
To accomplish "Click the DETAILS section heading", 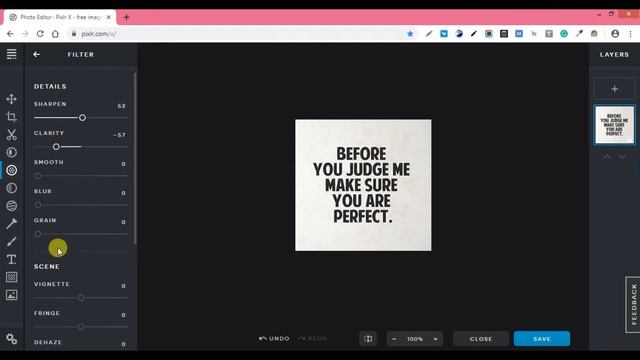I will (x=50, y=87).
